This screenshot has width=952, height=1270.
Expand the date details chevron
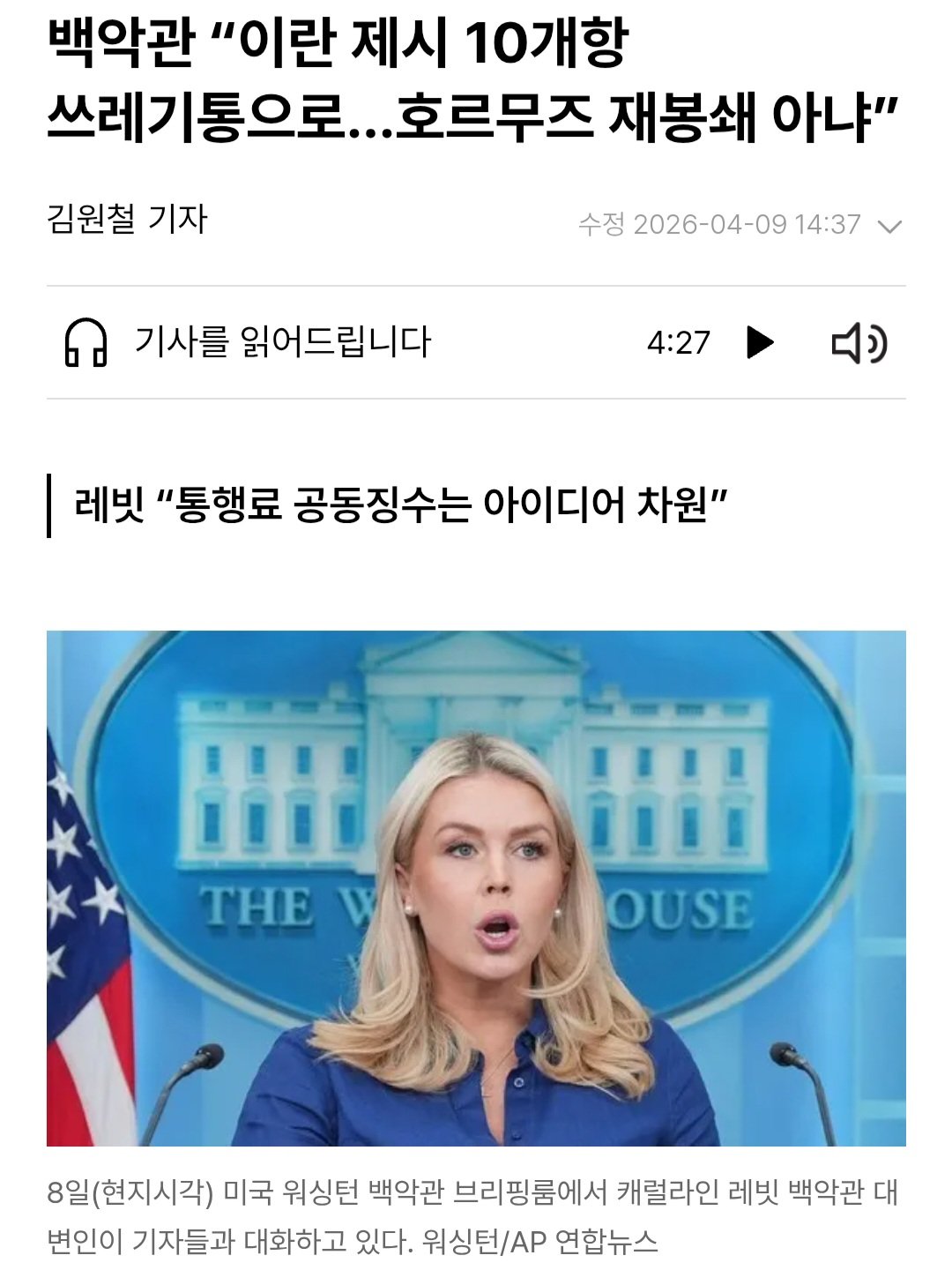click(890, 227)
